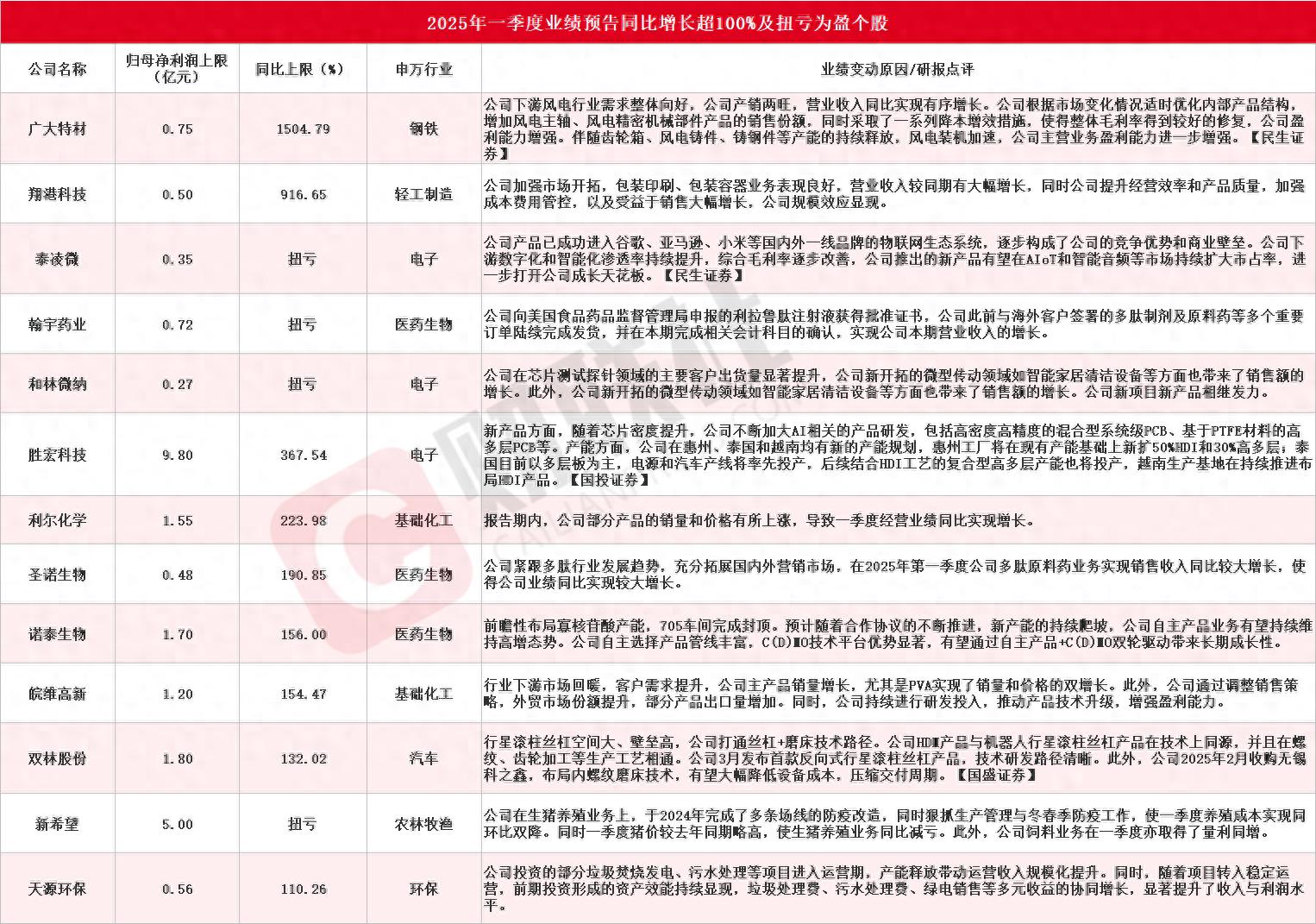
Task: Click 天源环保's 环保 industry cell
Action: (423, 888)
